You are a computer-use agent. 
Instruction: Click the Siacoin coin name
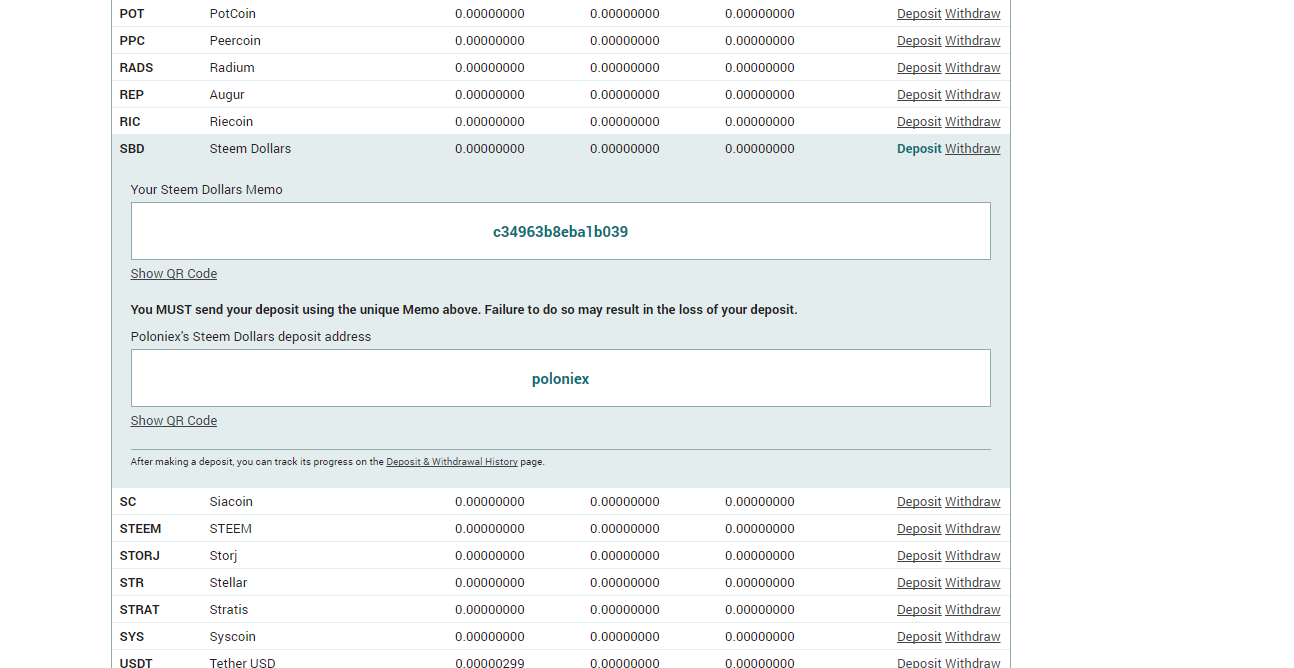click(231, 502)
